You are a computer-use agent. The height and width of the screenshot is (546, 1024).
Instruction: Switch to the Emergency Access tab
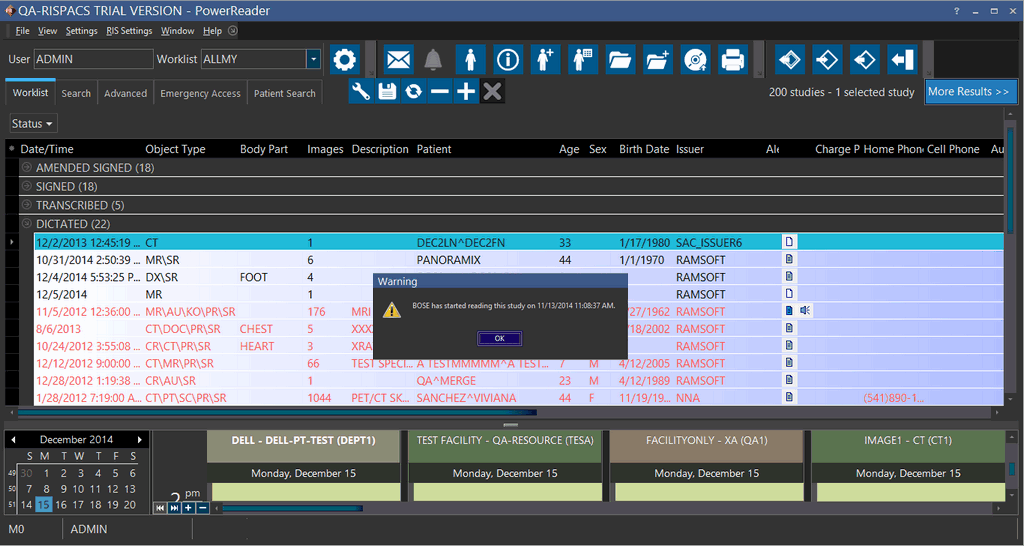[200, 94]
